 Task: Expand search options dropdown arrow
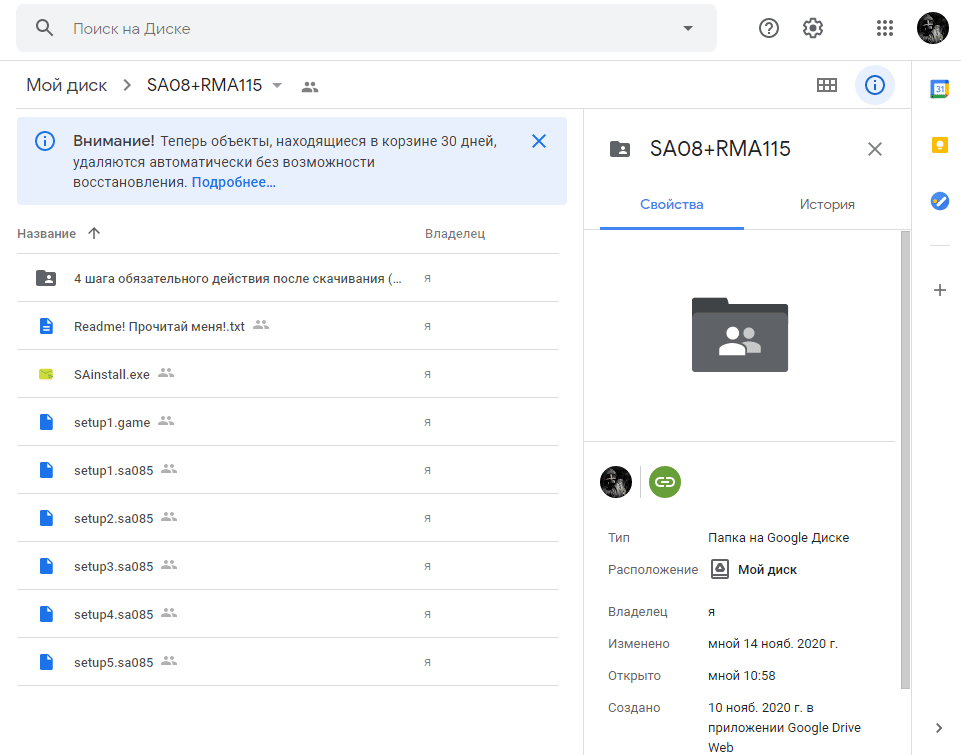[x=688, y=28]
